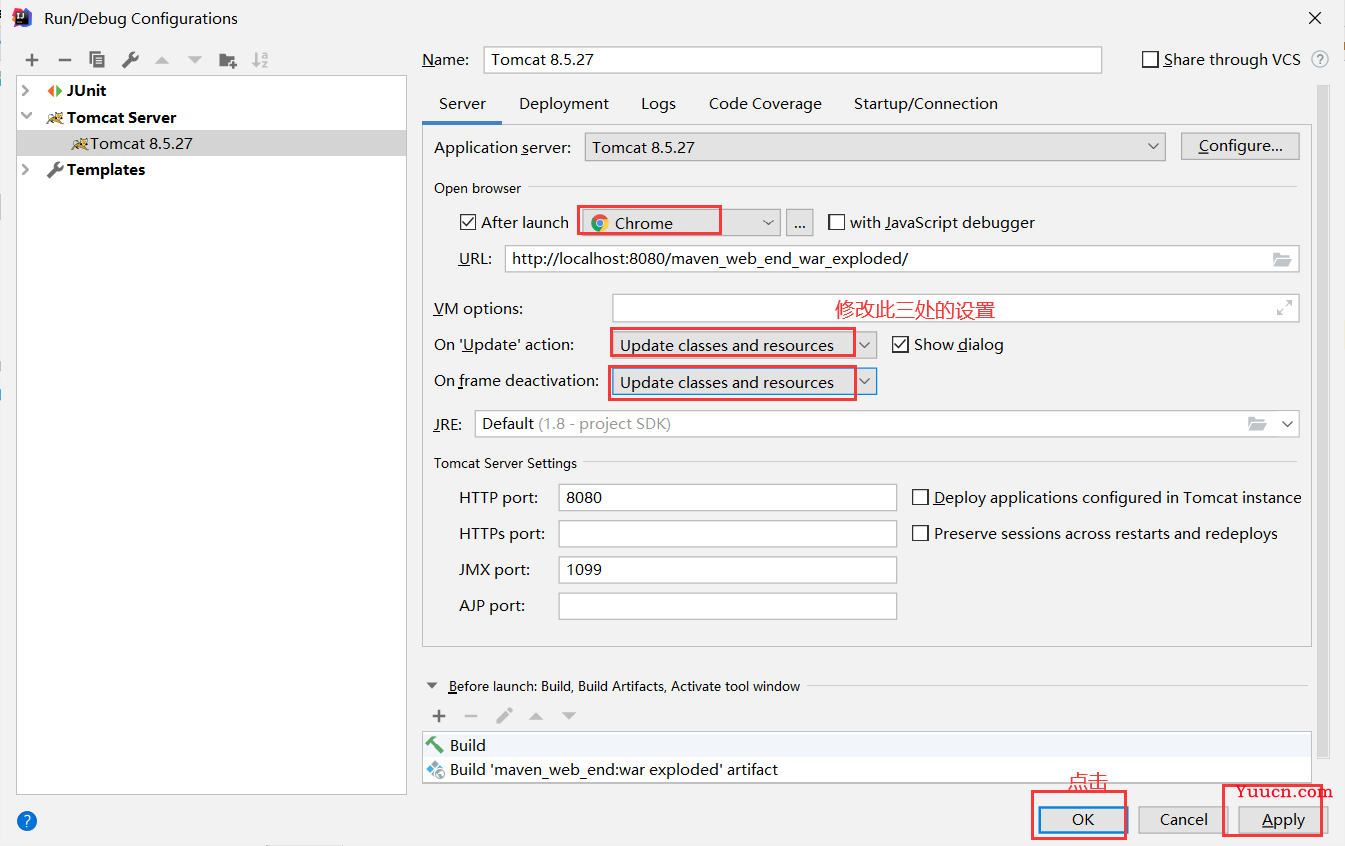Close the Run/Debug Configurations dialog

coord(1315,18)
